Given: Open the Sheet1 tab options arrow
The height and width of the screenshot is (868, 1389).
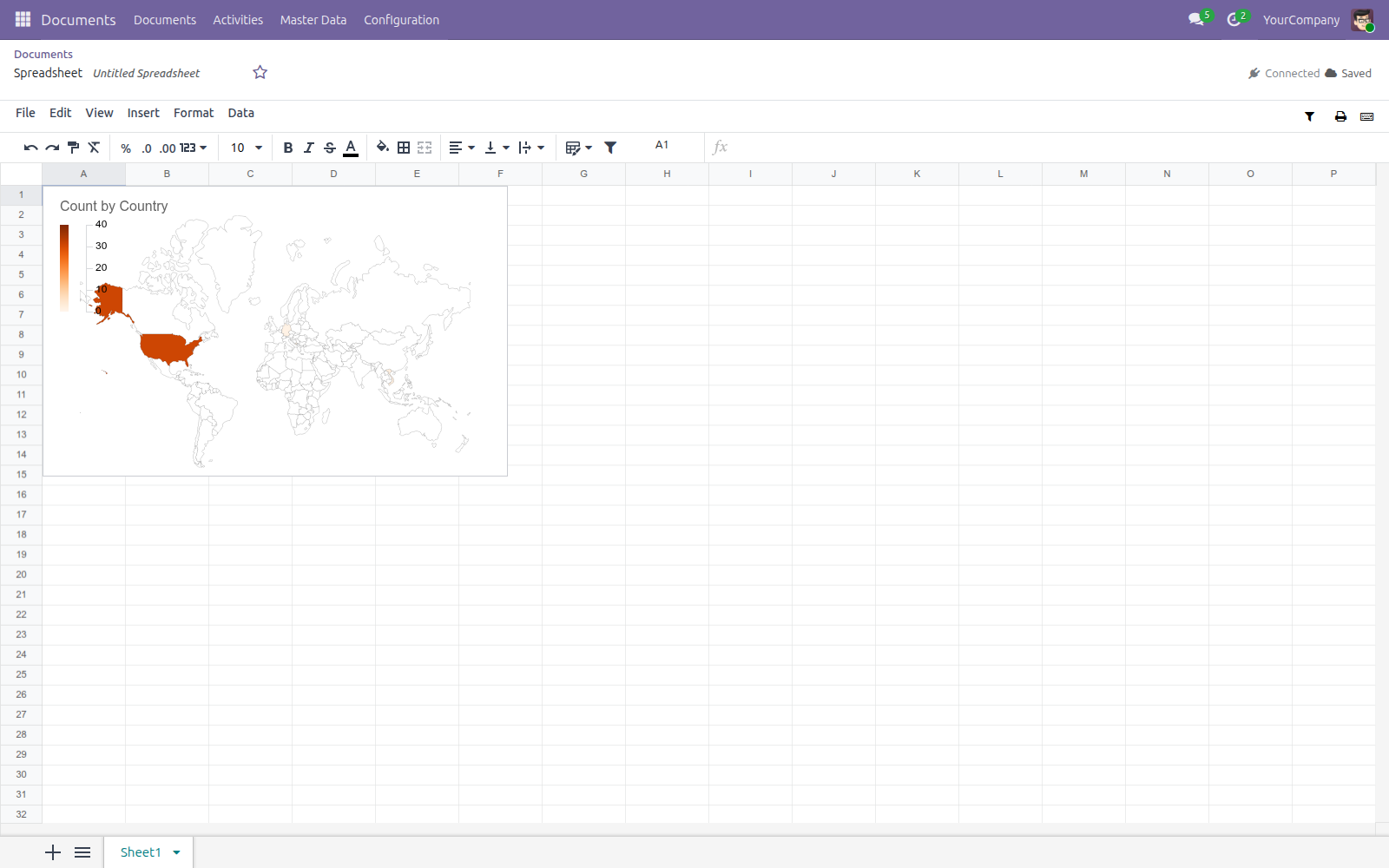Looking at the screenshot, I should pyautogui.click(x=177, y=852).
